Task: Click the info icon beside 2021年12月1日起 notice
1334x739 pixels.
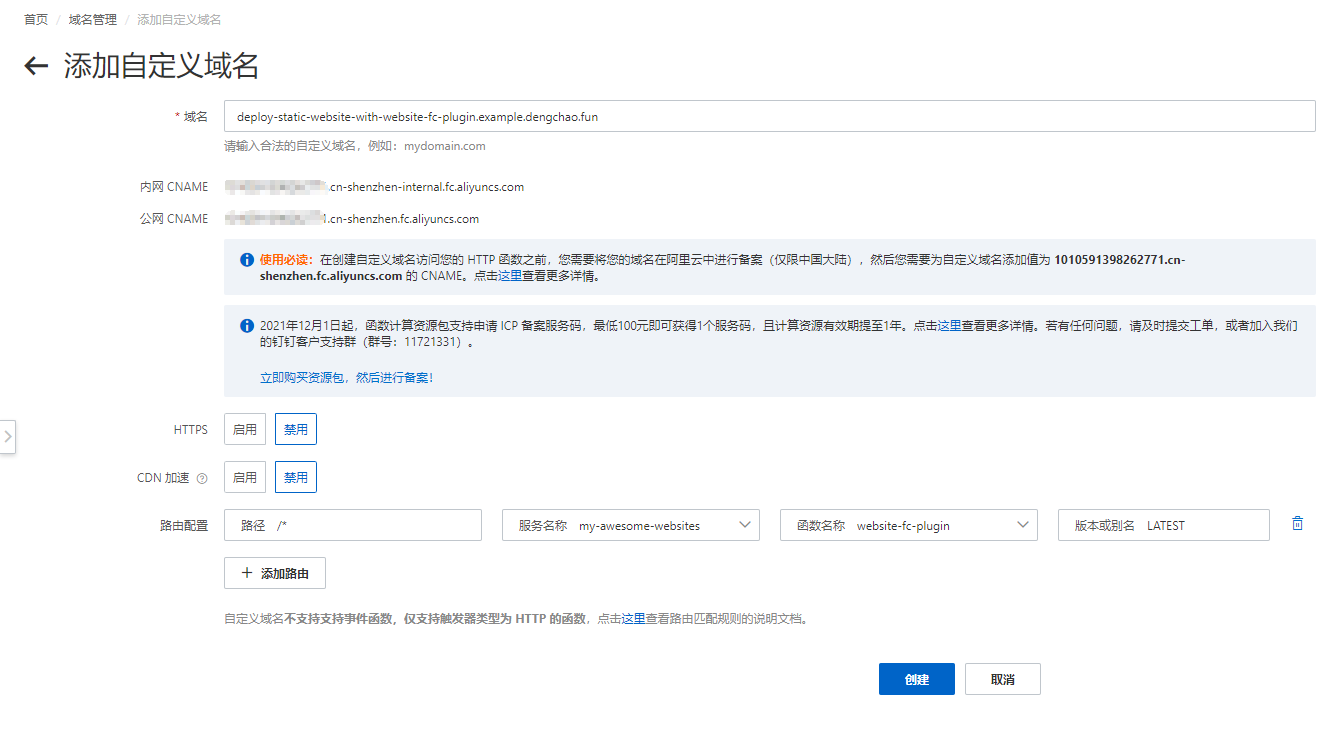Action: pyautogui.click(x=246, y=326)
